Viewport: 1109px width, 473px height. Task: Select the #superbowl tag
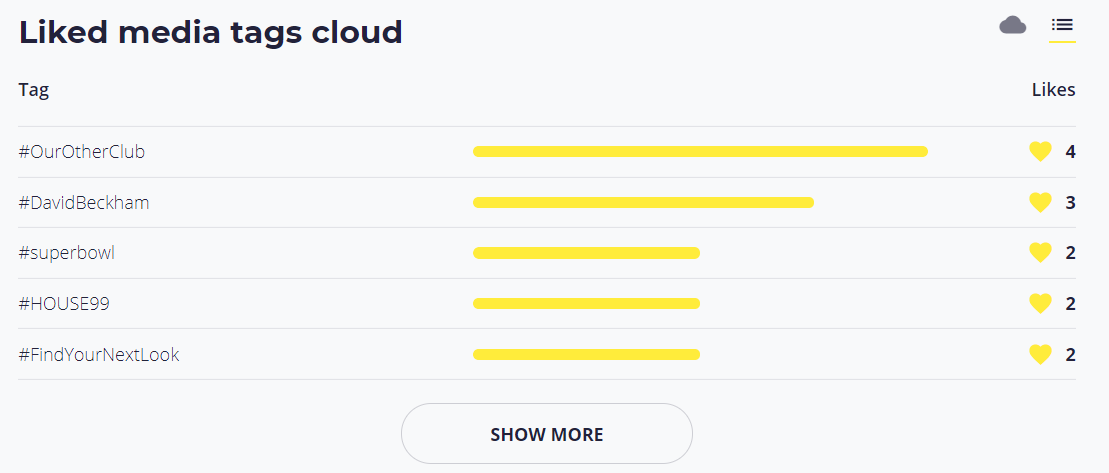66,253
